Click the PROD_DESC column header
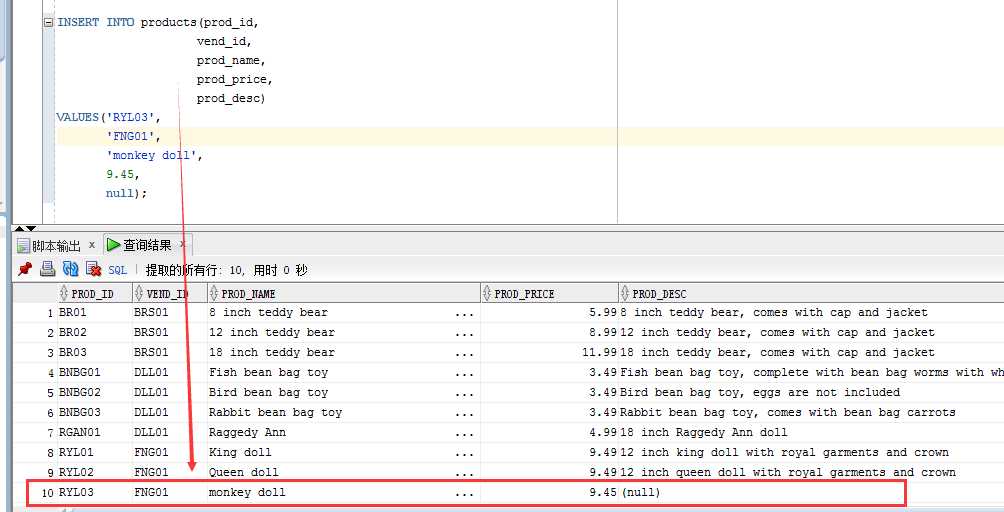 click(x=811, y=294)
